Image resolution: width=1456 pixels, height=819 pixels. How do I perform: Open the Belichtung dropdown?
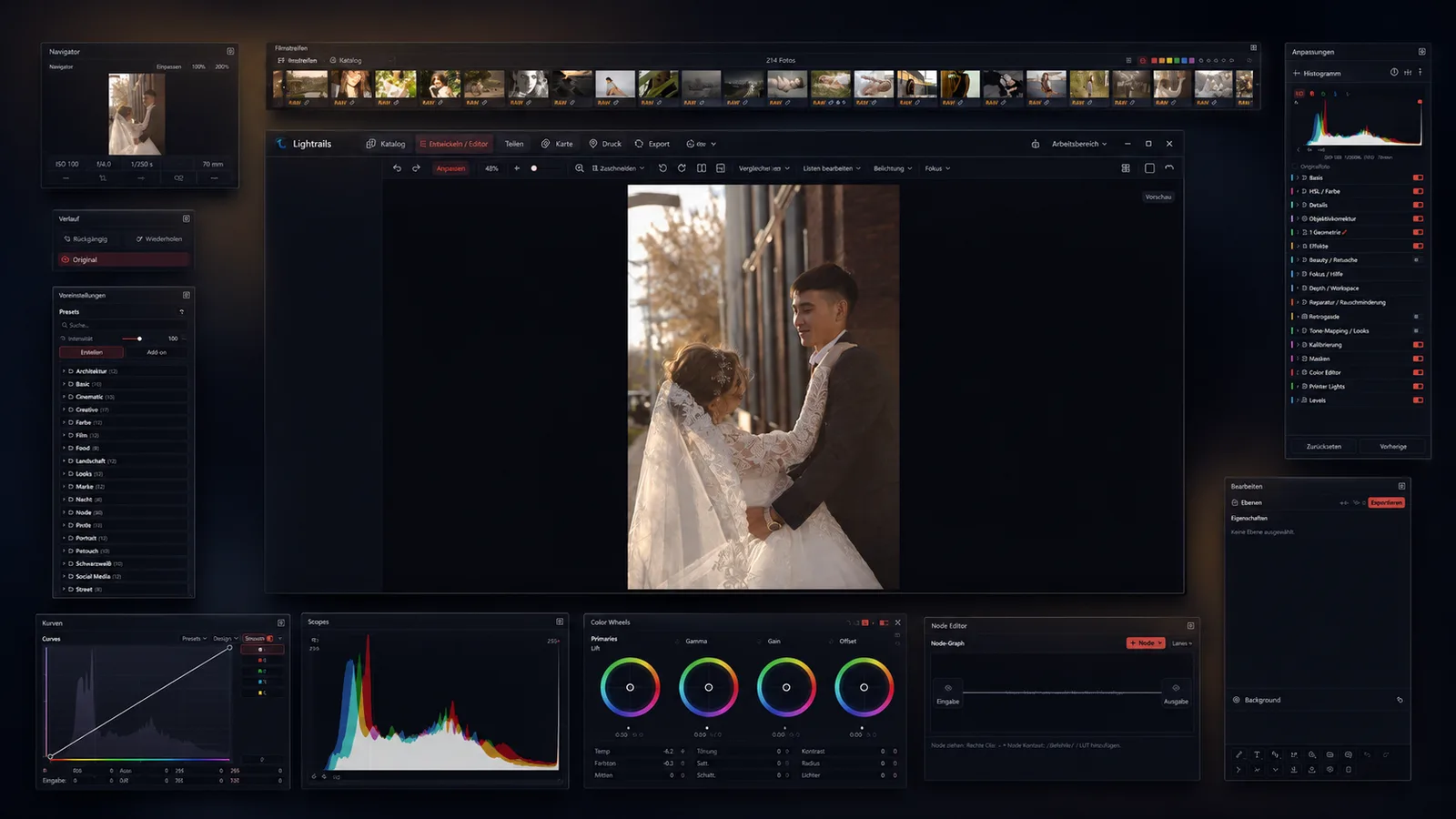click(x=893, y=168)
